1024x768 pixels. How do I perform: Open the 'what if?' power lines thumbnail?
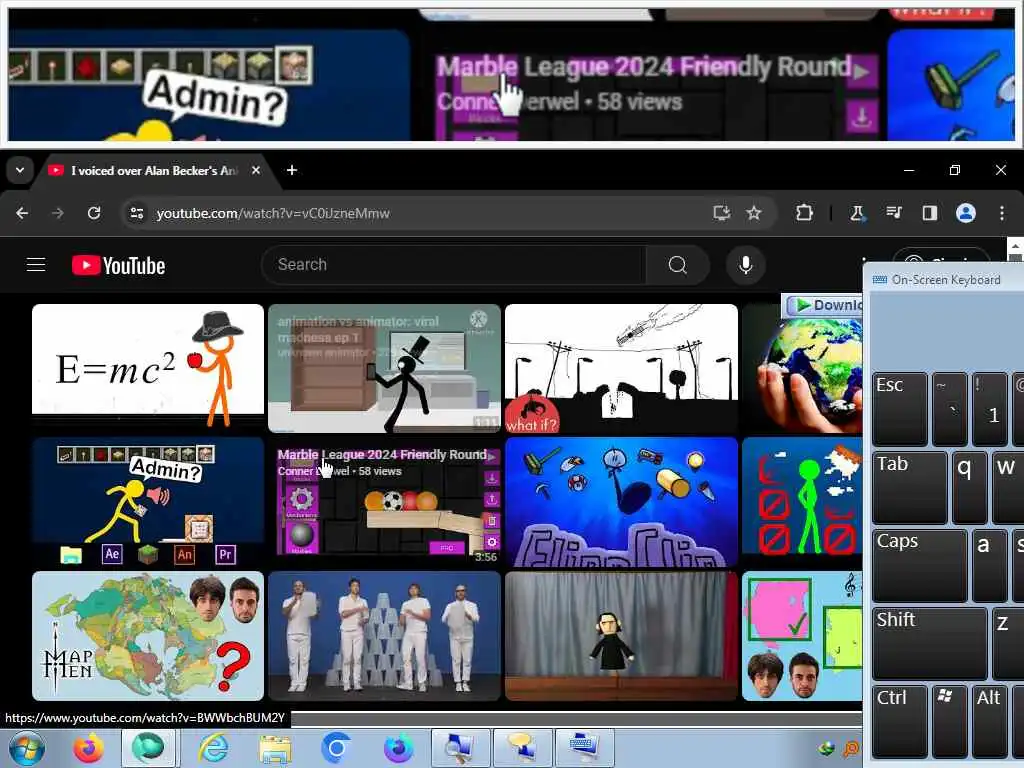[x=621, y=368]
